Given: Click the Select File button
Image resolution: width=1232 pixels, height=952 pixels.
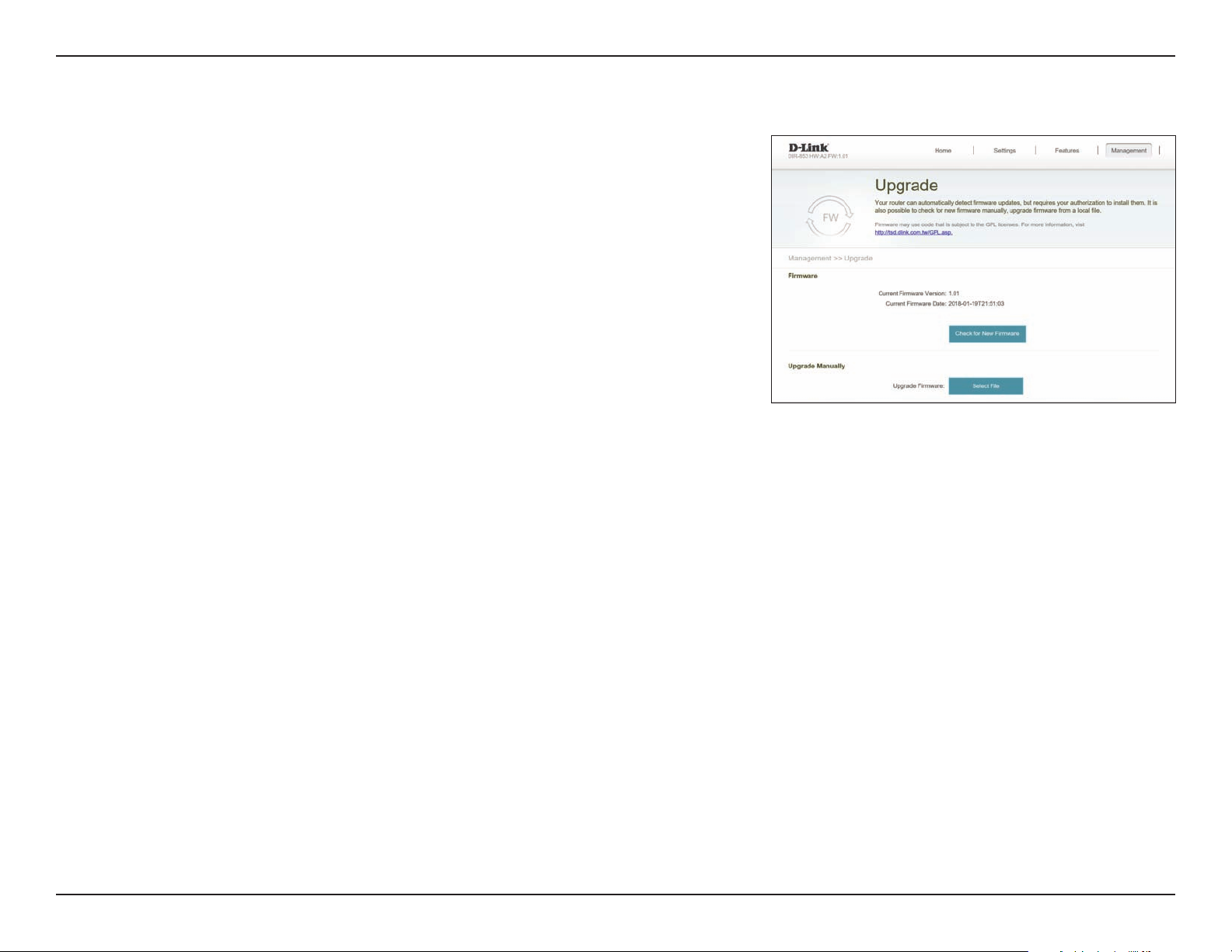Looking at the screenshot, I should (x=986, y=386).
